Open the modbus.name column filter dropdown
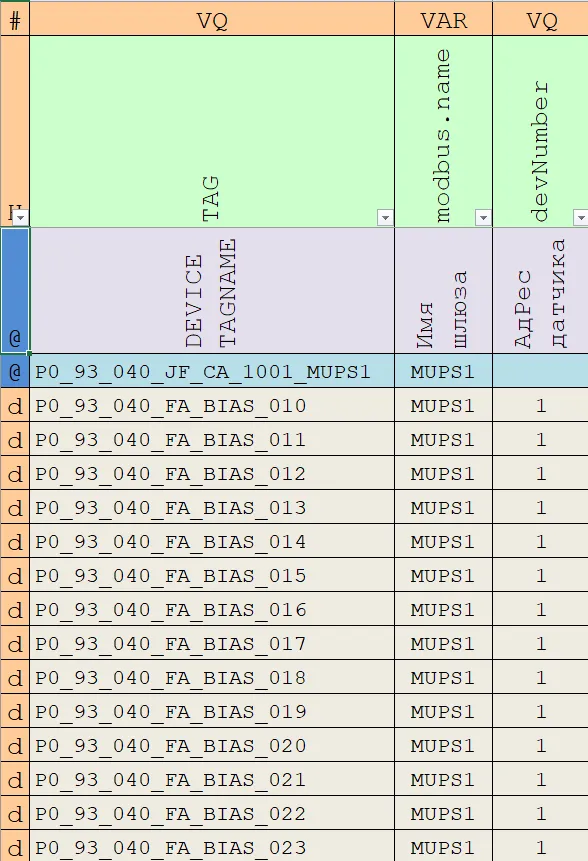The image size is (588, 861). tap(483, 218)
